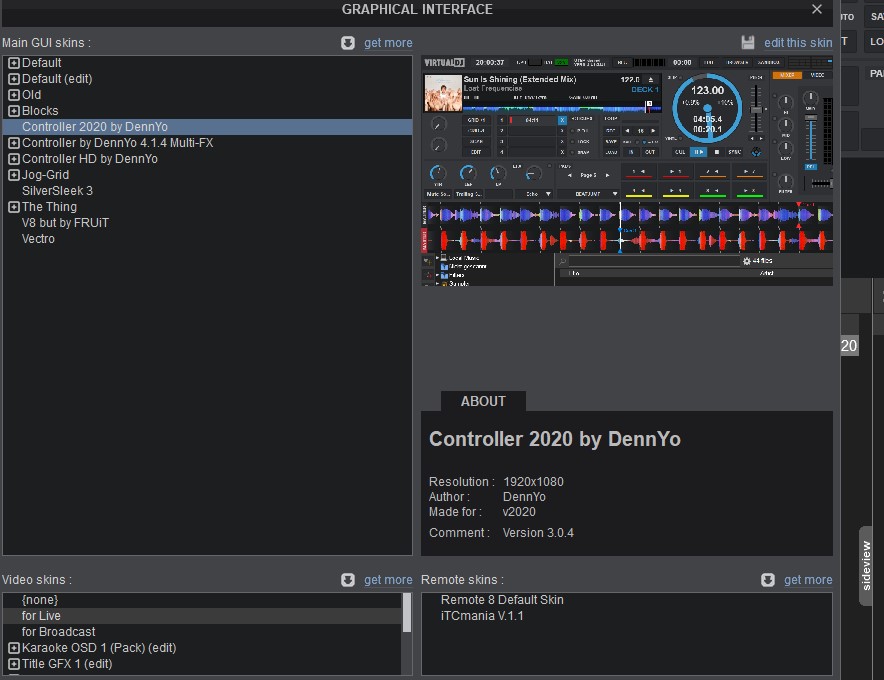Choose the for Live video skin
This screenshot has height=680, width=884.
tap(202, 616)
